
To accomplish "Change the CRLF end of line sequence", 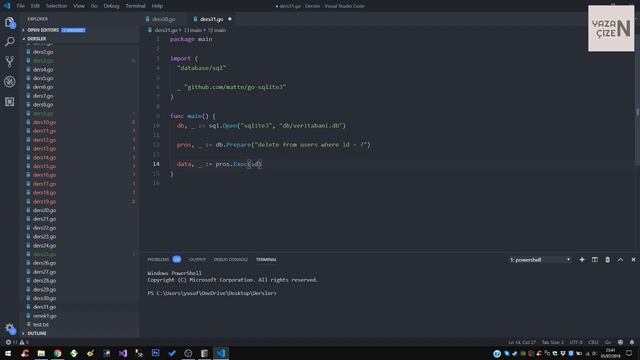I will [593, 342].
